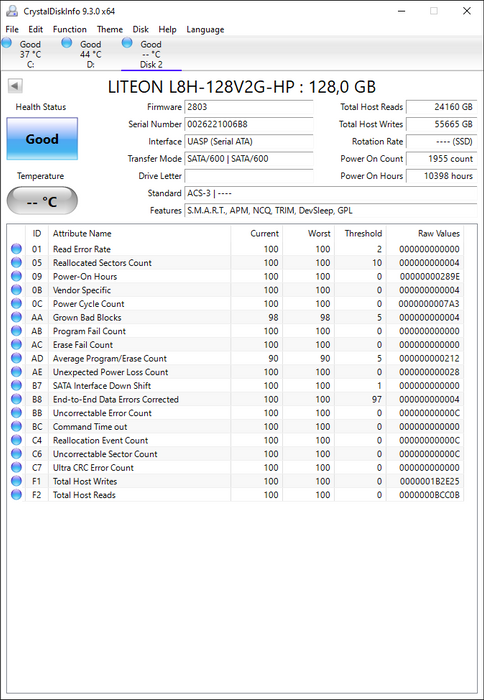Open the File menu
Image resolution: width=484 pixels, height=700 pixels.
(x=12, y=29)
